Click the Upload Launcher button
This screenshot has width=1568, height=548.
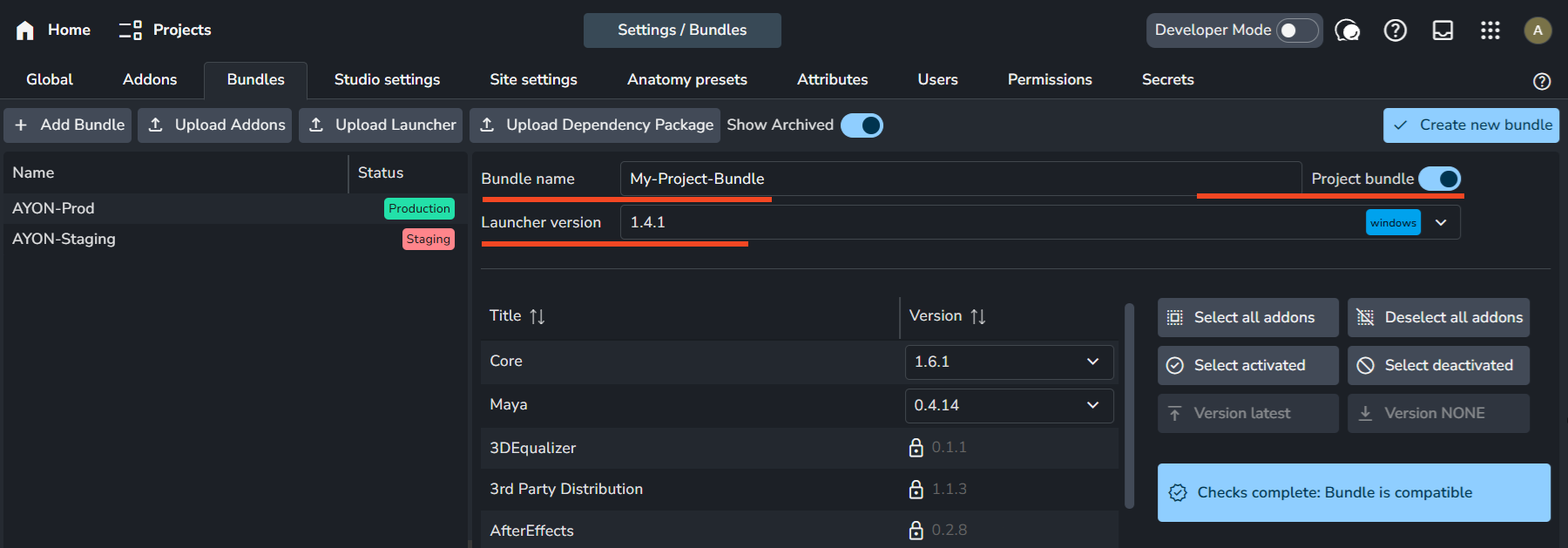point(383,125)
